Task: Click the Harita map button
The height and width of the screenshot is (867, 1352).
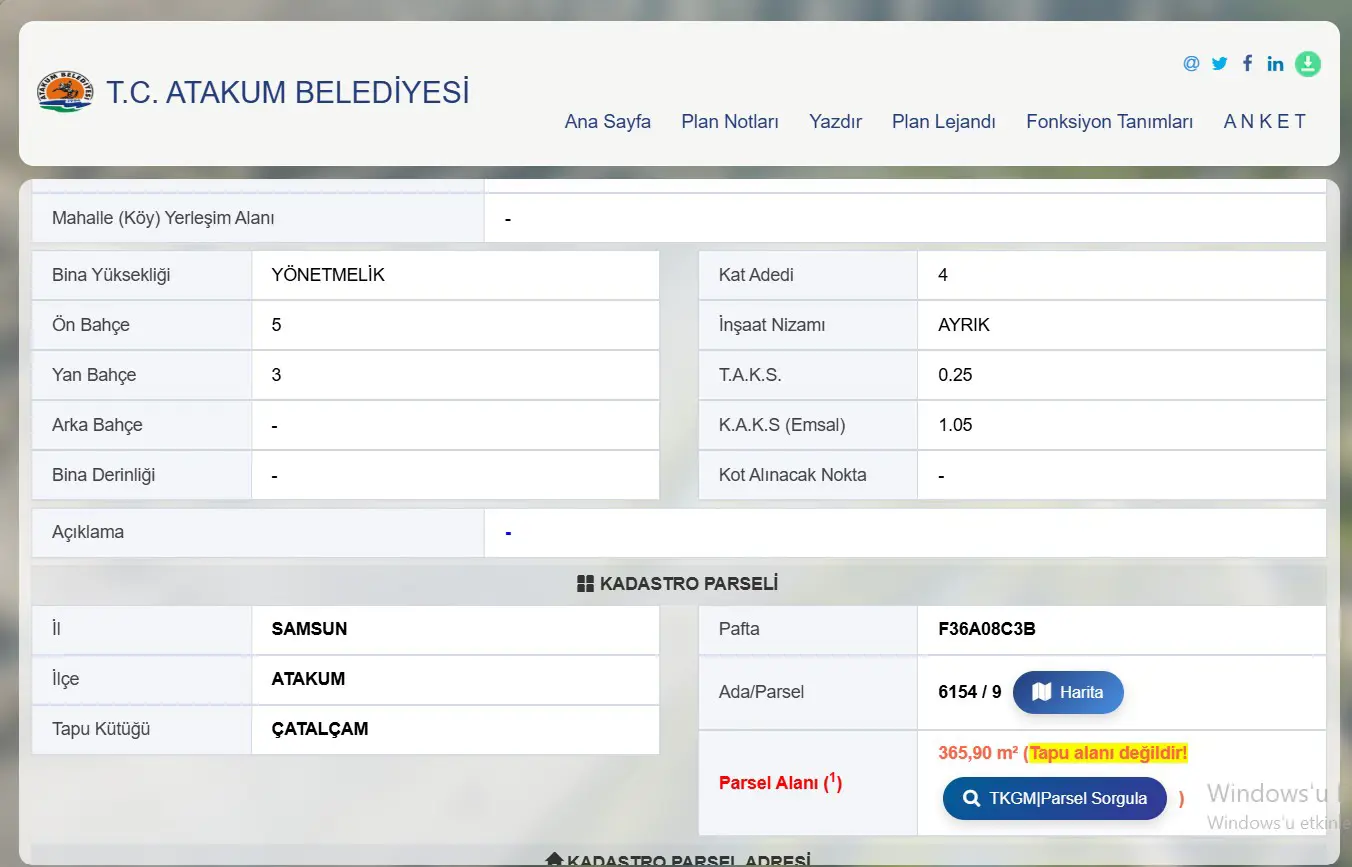Action: pos(1068,692)
